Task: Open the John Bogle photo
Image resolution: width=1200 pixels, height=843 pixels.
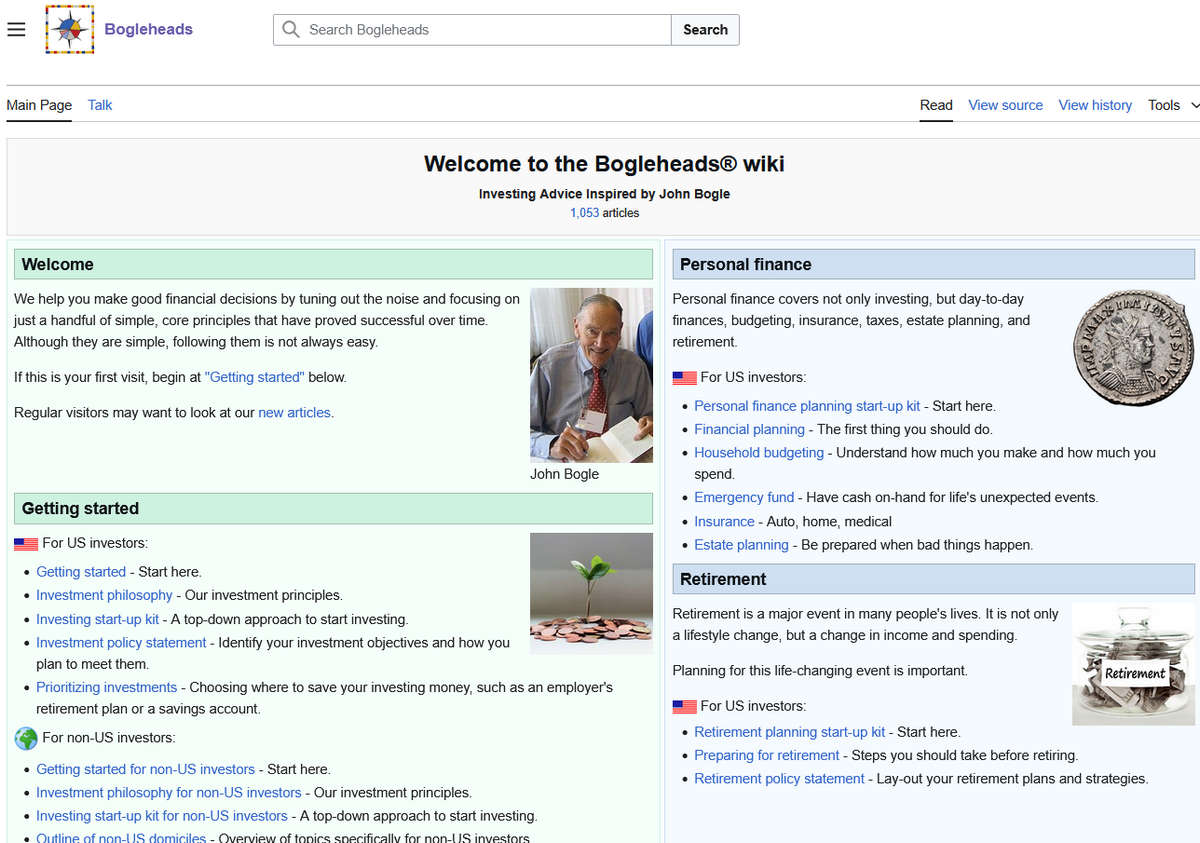Action: click(x=591, y=375)
